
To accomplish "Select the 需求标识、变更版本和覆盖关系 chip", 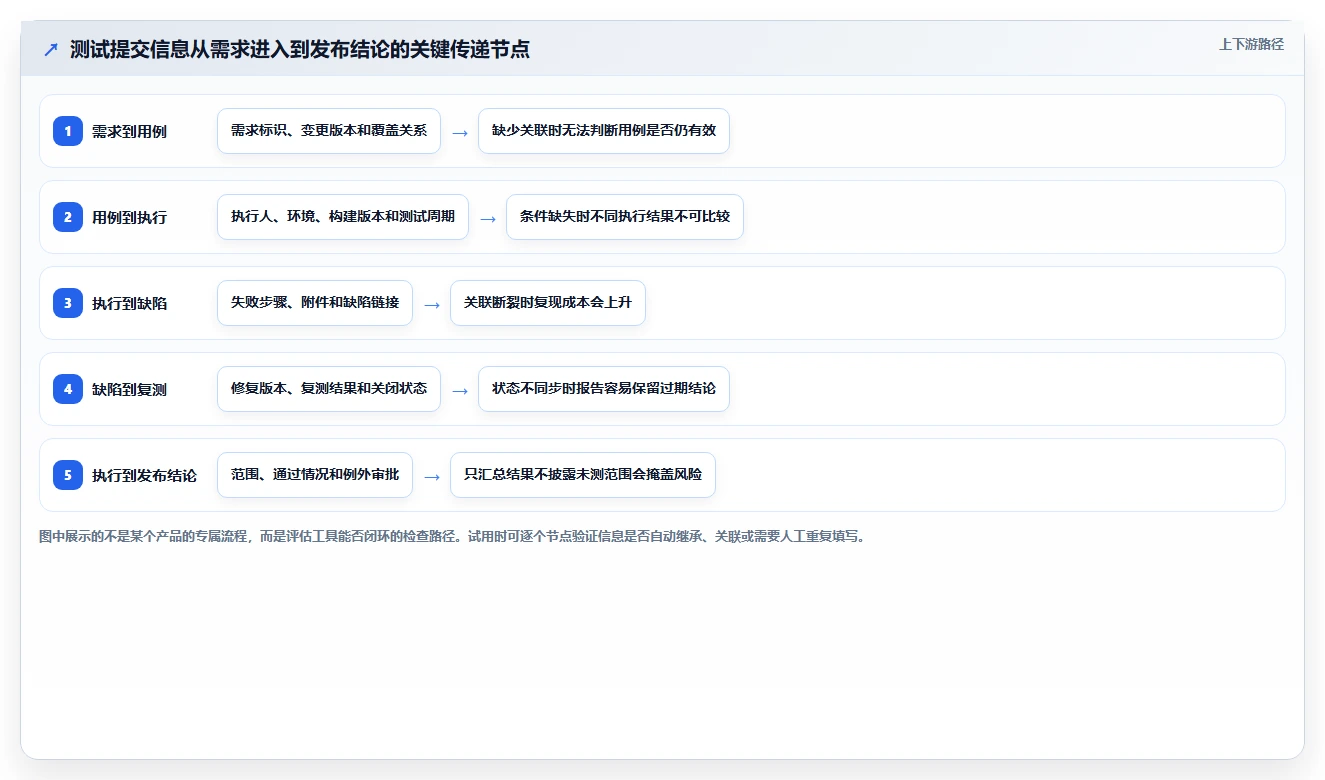I will 329,131.
